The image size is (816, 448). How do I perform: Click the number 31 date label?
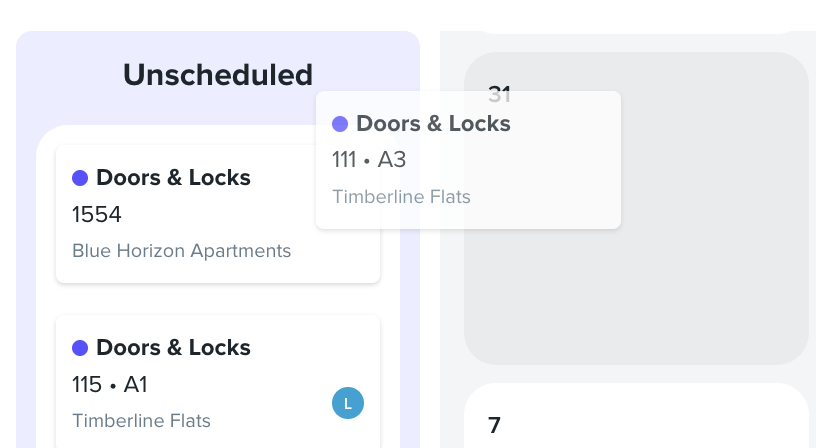(499, 95)
